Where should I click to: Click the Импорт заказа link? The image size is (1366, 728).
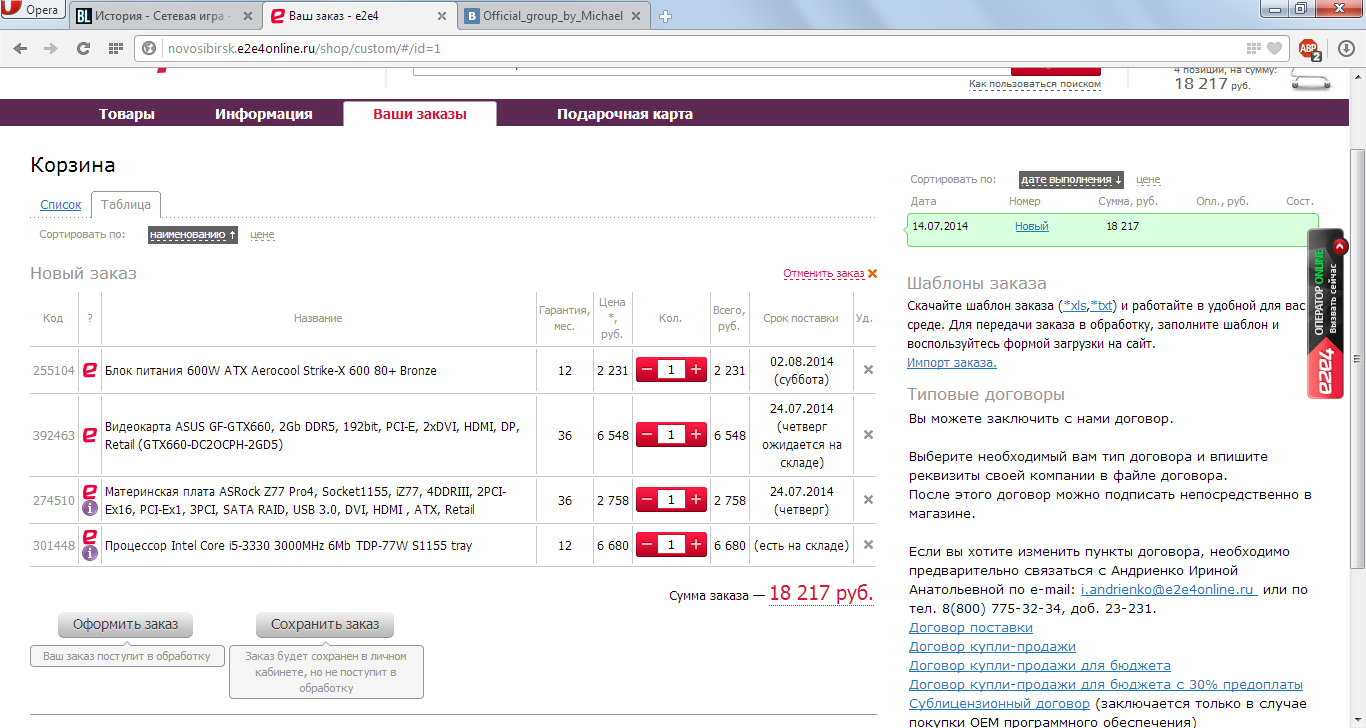tap(952, 363)
